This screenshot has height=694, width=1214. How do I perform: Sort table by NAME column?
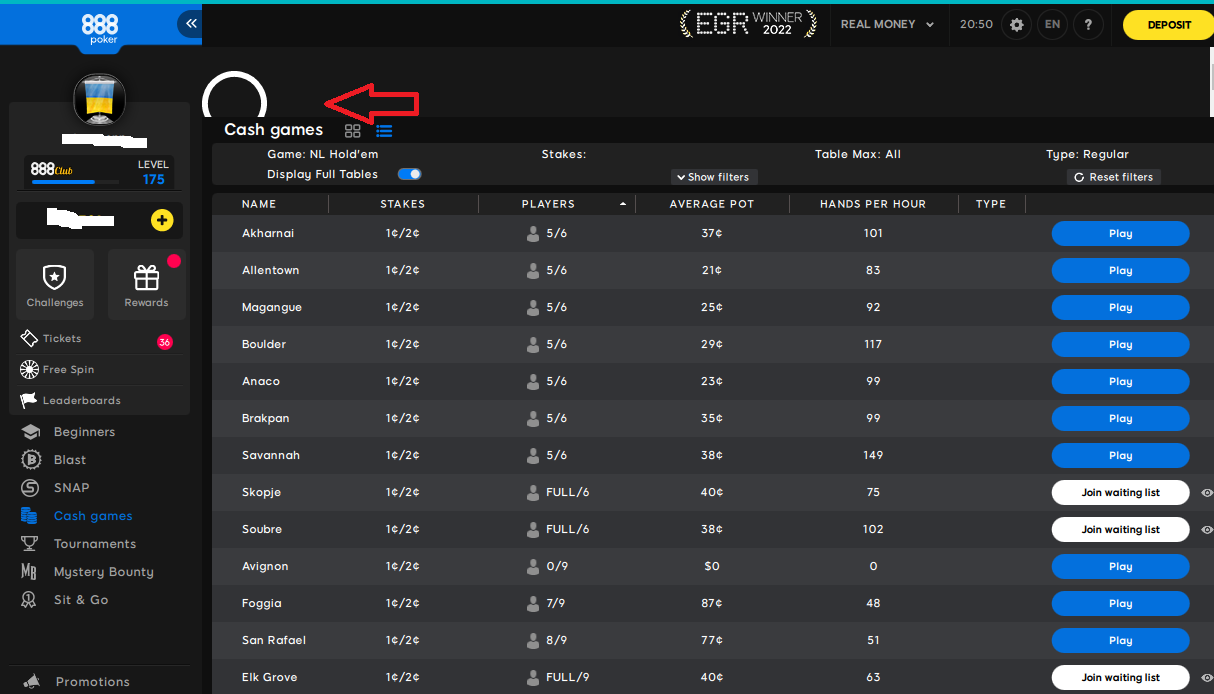coord(259,204)
